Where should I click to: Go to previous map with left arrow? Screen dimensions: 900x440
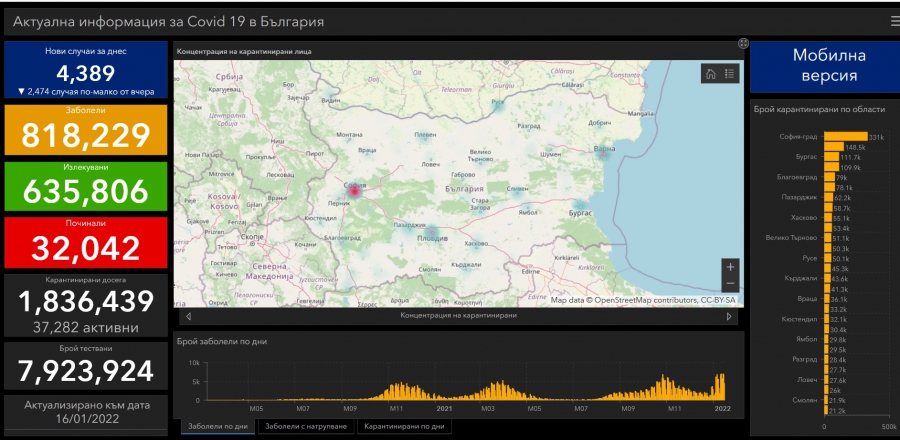point(189,316)
